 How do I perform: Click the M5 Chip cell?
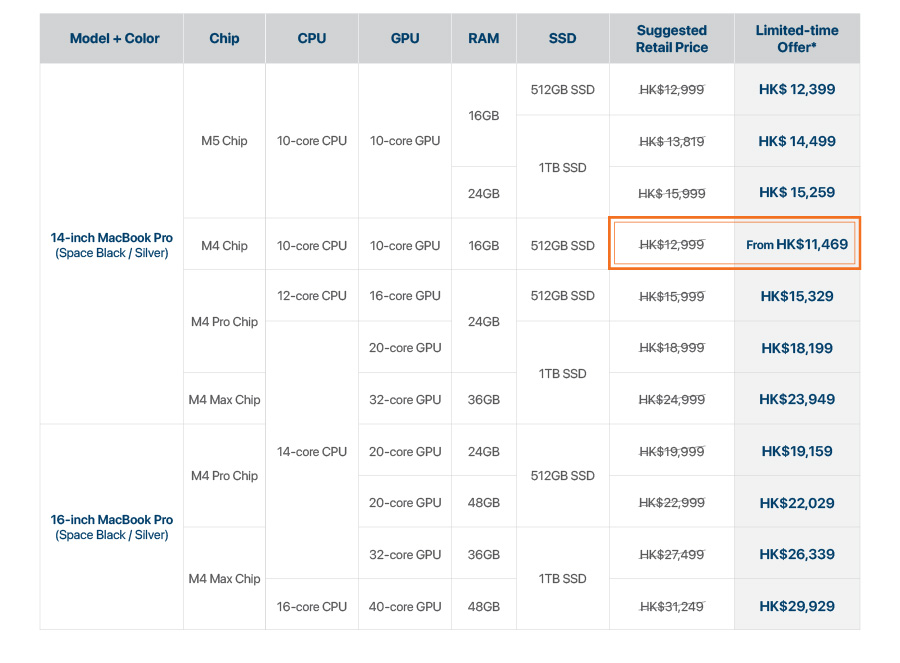[224, 141]
